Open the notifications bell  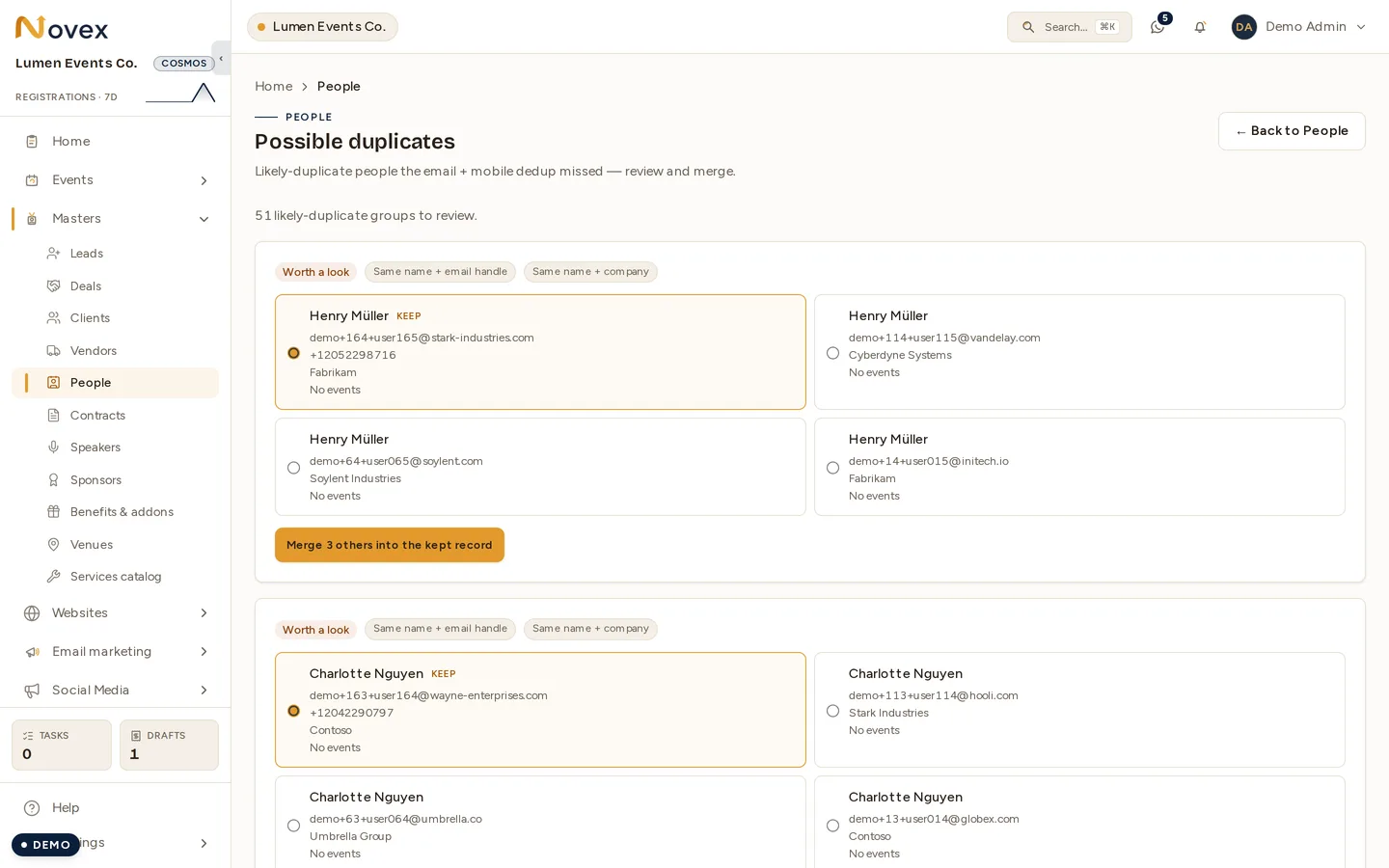click(x=1200, y=27)
